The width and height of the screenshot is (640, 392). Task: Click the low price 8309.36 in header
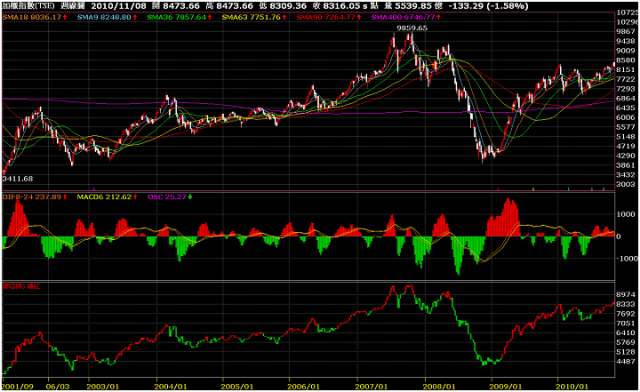pyautogui.click(x=288, y=6)
